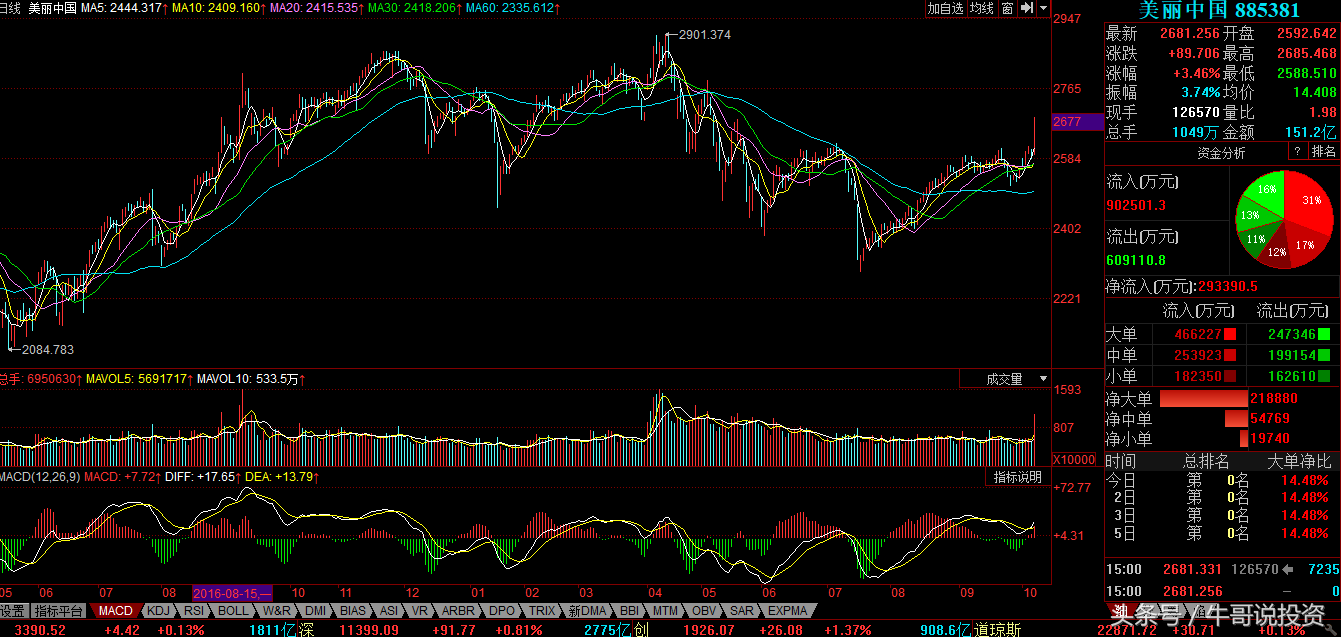Open the 排名 ranking button
The height and width of the screenshot is (637, 1341).
coord(1324,152)
